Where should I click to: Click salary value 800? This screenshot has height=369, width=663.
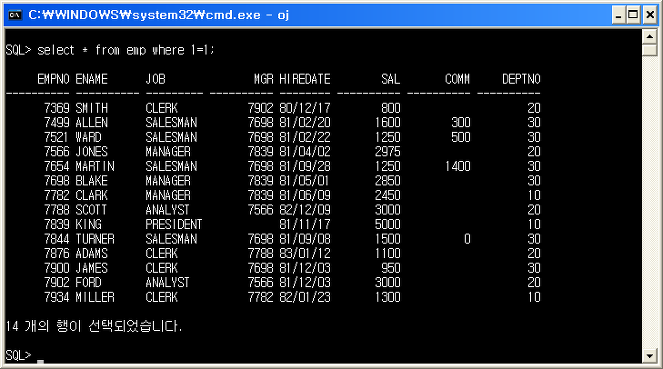point(391,108)
